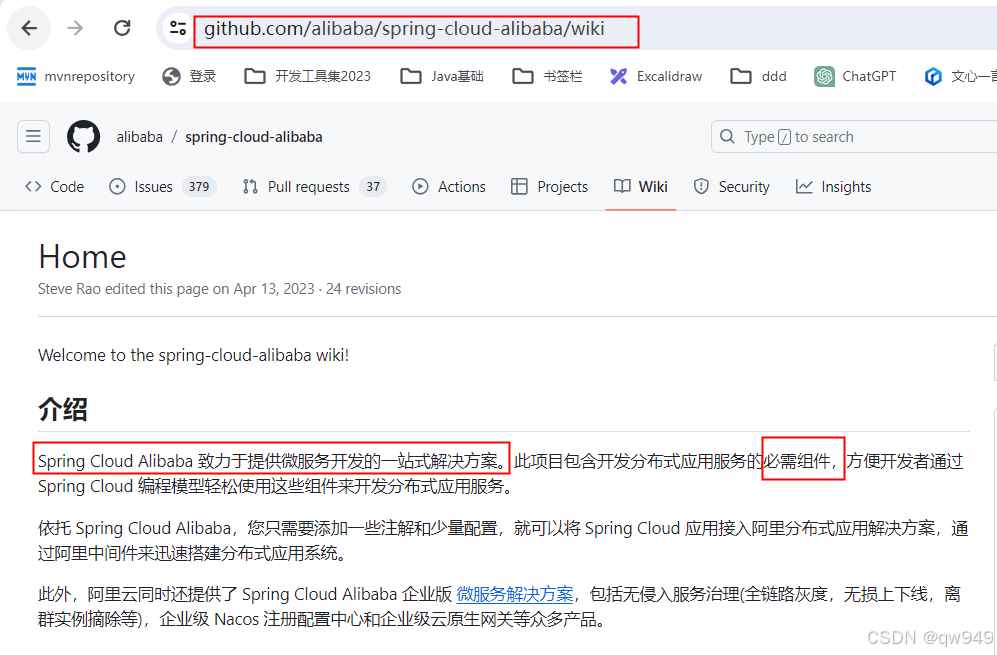This screenshot has height=655, width=997.
Task: Open the site information icon in address bar
Action: pyautogui.click(x=177, y=28)
